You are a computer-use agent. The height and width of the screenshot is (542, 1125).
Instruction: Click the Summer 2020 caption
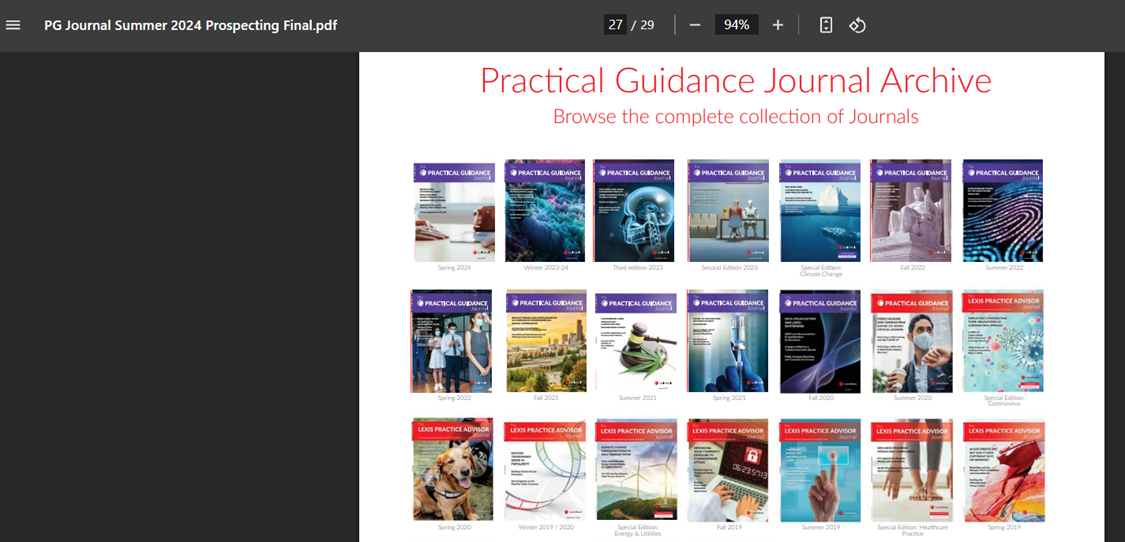tap(911, 397)
